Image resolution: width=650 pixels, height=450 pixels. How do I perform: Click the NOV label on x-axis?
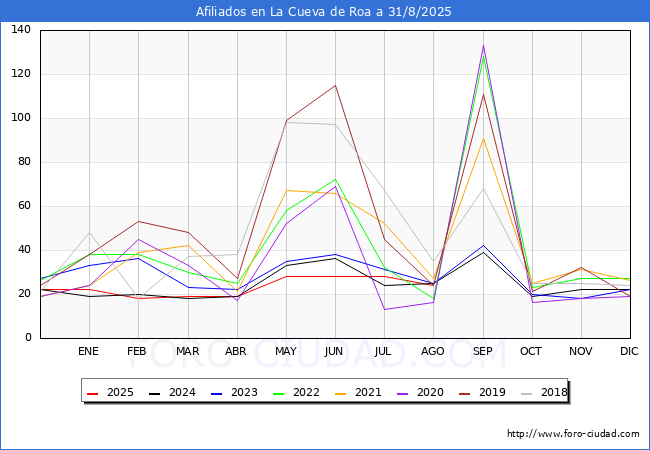coord(581,351)
